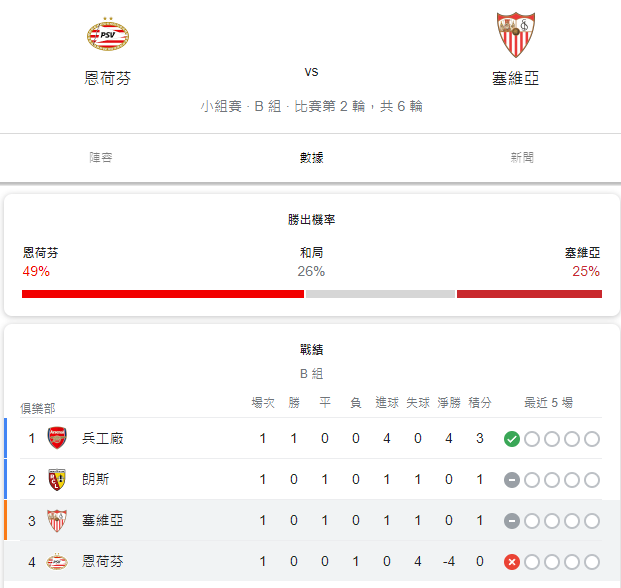This screenshot has height=588, width=621.
Task: Click the grey draw probability bar segment
Action: click(380, 294)
